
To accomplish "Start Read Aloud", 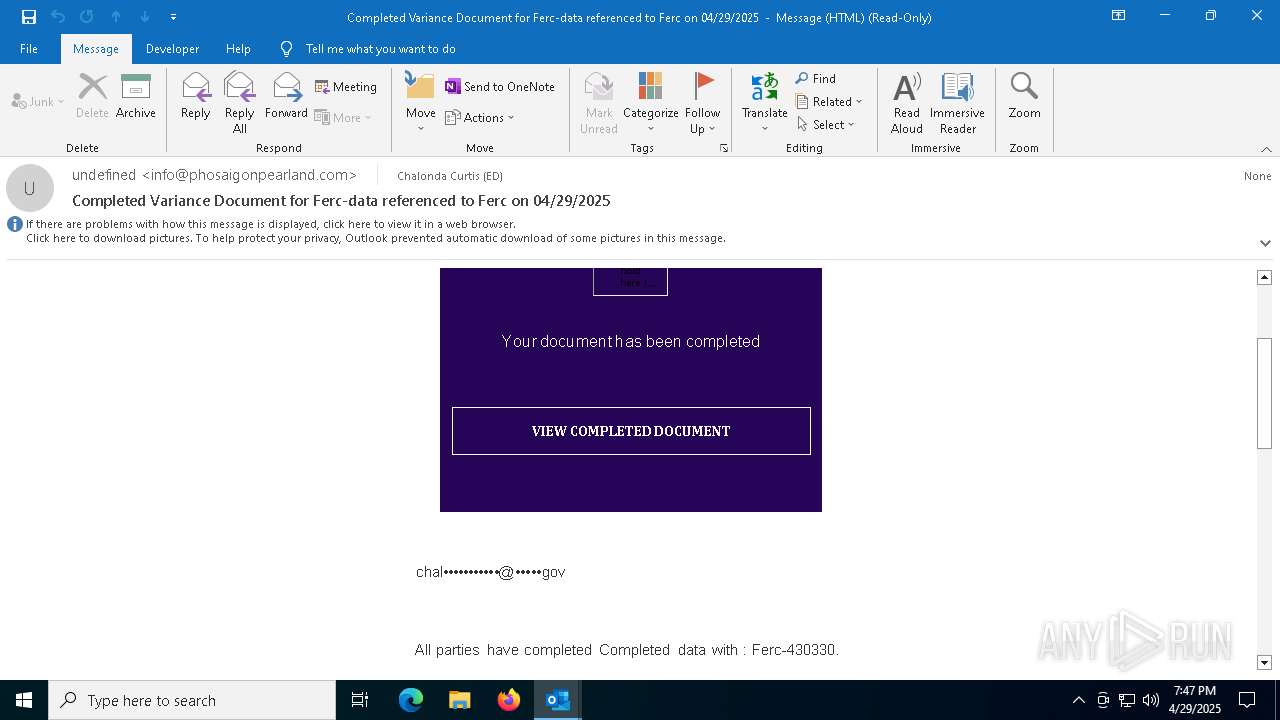I will point(907,103).
